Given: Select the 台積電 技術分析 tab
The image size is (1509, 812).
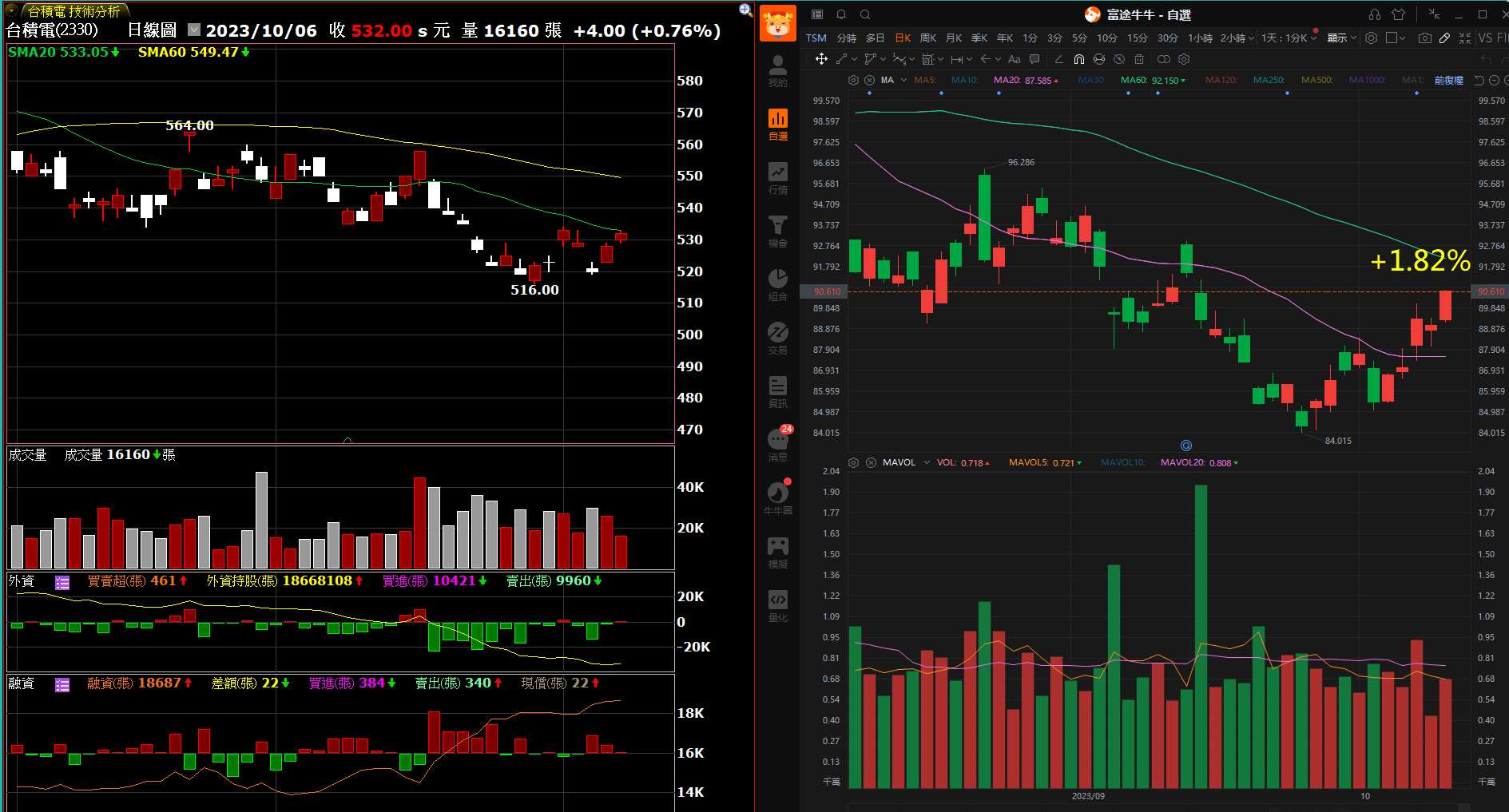Looking at the screenshot, I should pos(73,11).
